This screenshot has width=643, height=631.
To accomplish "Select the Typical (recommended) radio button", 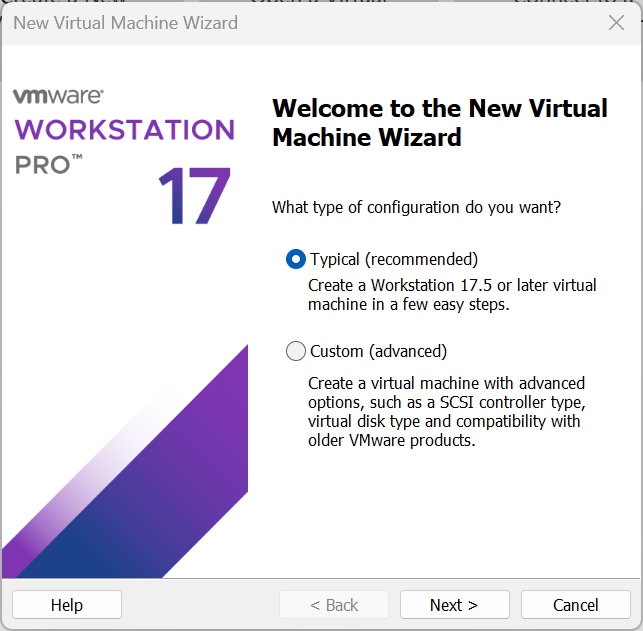I will pos(296,259).
